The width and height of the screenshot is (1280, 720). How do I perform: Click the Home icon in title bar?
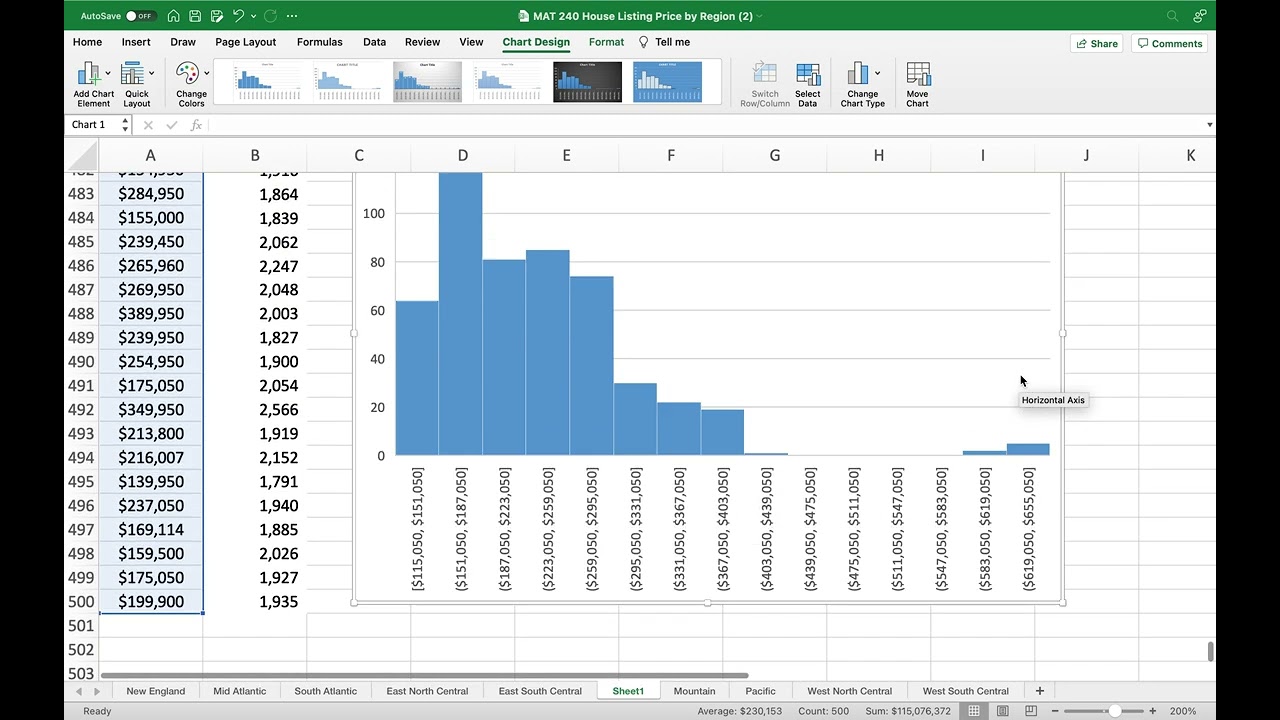pyautogui.click(x=174, y=16)
